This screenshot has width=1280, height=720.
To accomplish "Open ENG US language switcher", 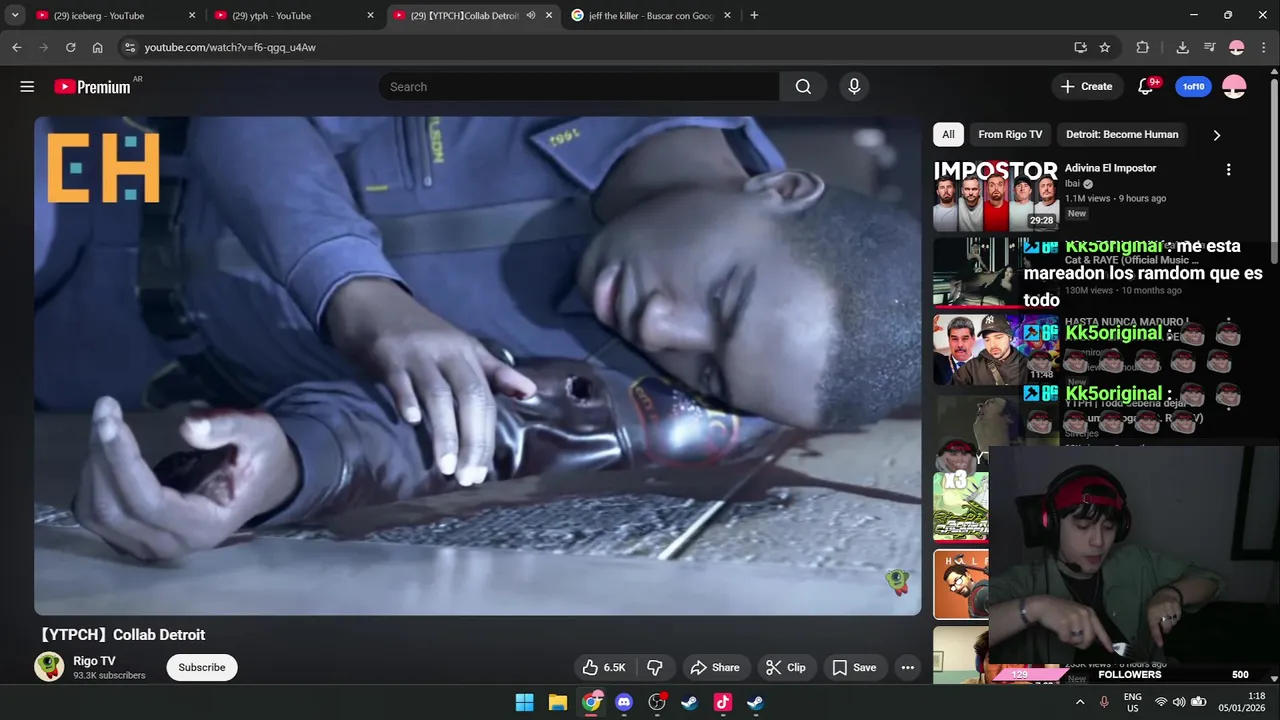I will pyautogui.click(x=1133, y=702).
